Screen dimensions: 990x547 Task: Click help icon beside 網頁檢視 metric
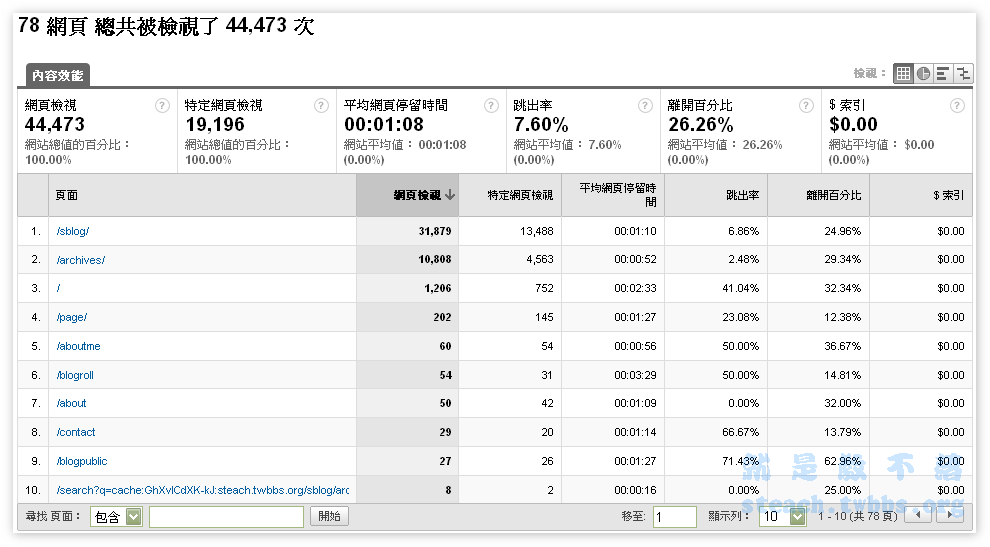tap(162, 105)
